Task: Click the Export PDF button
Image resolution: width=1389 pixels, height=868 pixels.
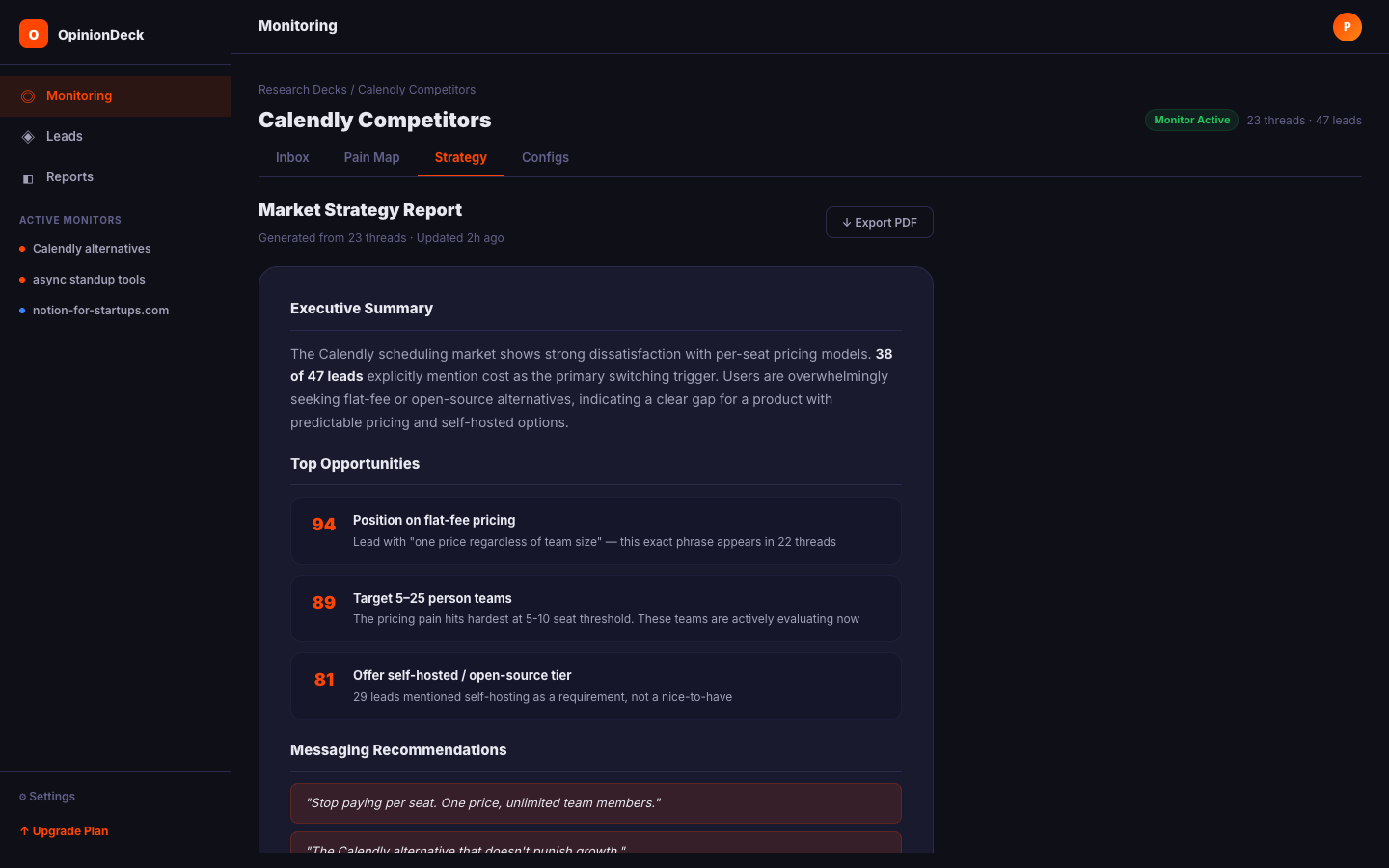Action: coord(879,222)
